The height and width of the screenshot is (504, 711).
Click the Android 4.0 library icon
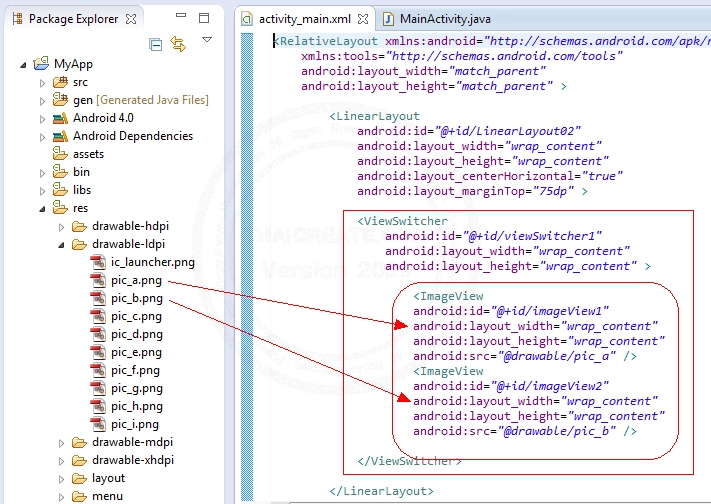click(60, 118)
